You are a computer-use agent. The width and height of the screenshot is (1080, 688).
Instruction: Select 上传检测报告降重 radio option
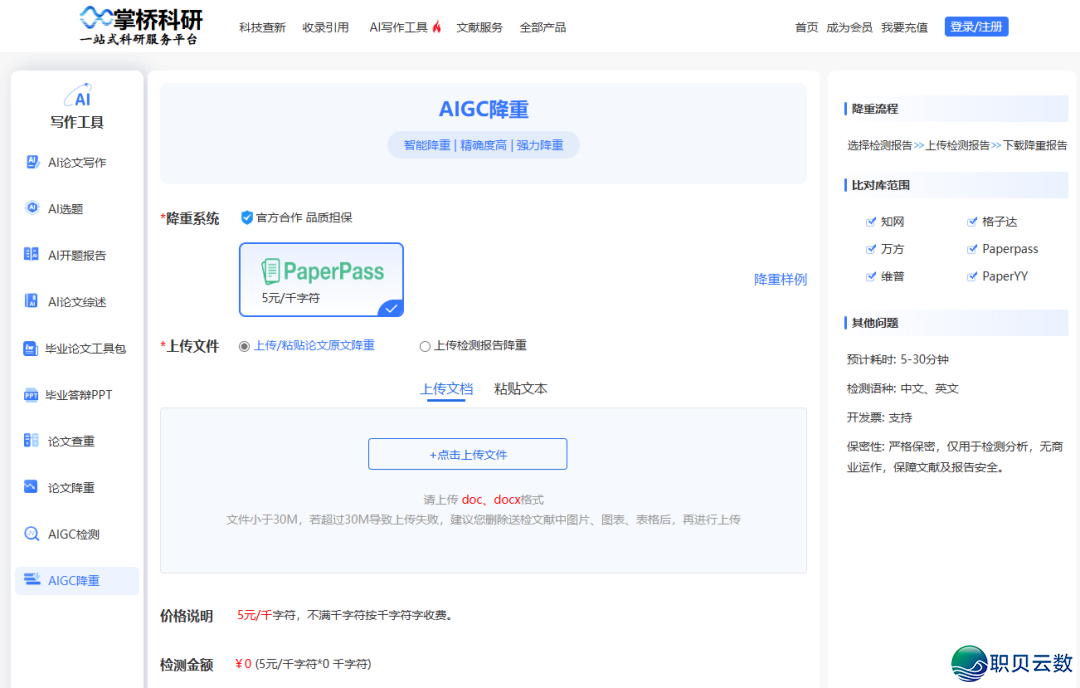pyautogui.click(x=425, y=346)
